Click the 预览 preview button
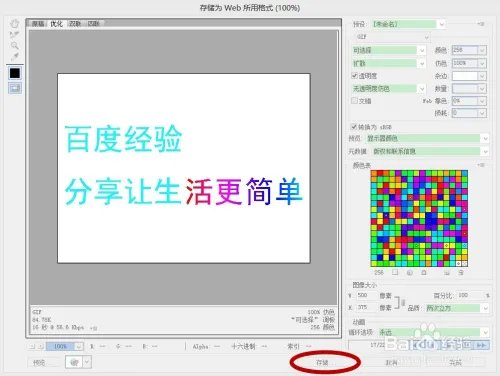The width and height of the screenshot is (500, 376). pyautogui.click(x=43, y=362)
